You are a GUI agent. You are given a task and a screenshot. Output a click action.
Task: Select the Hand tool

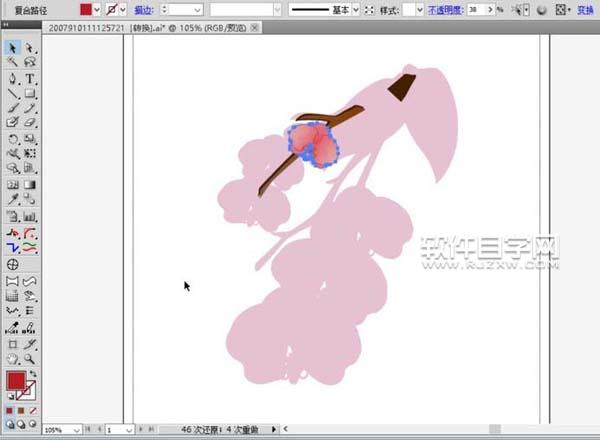(13, 357)
